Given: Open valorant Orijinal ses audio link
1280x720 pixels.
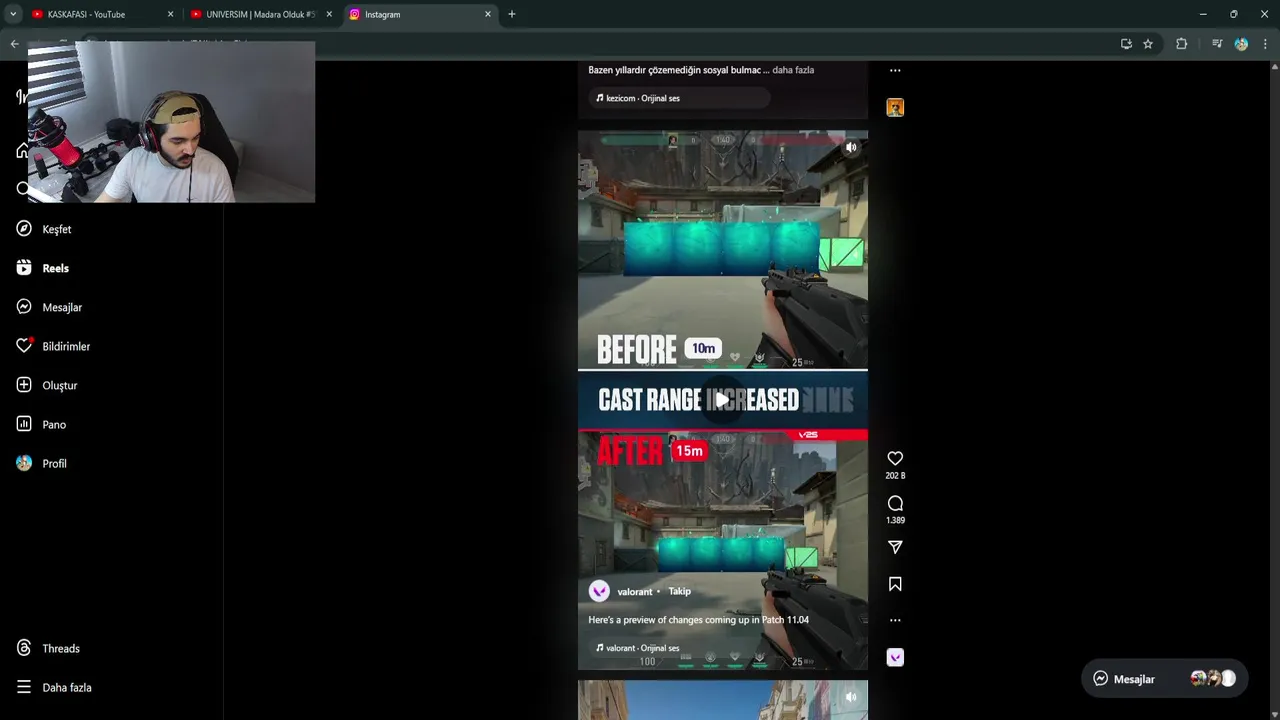Looking at the screenshot, I should pyautogui.click(x=638, y=648).
